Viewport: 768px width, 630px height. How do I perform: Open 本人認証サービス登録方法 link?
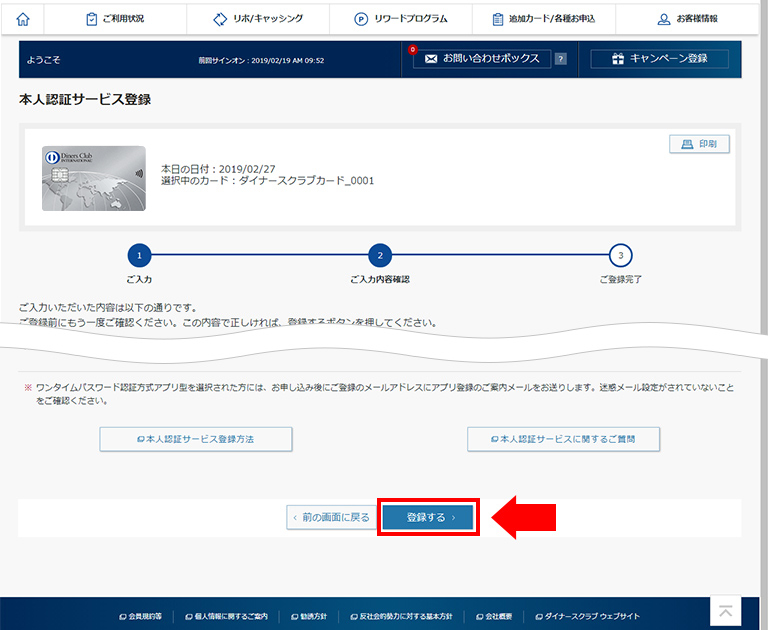(196, 438)
